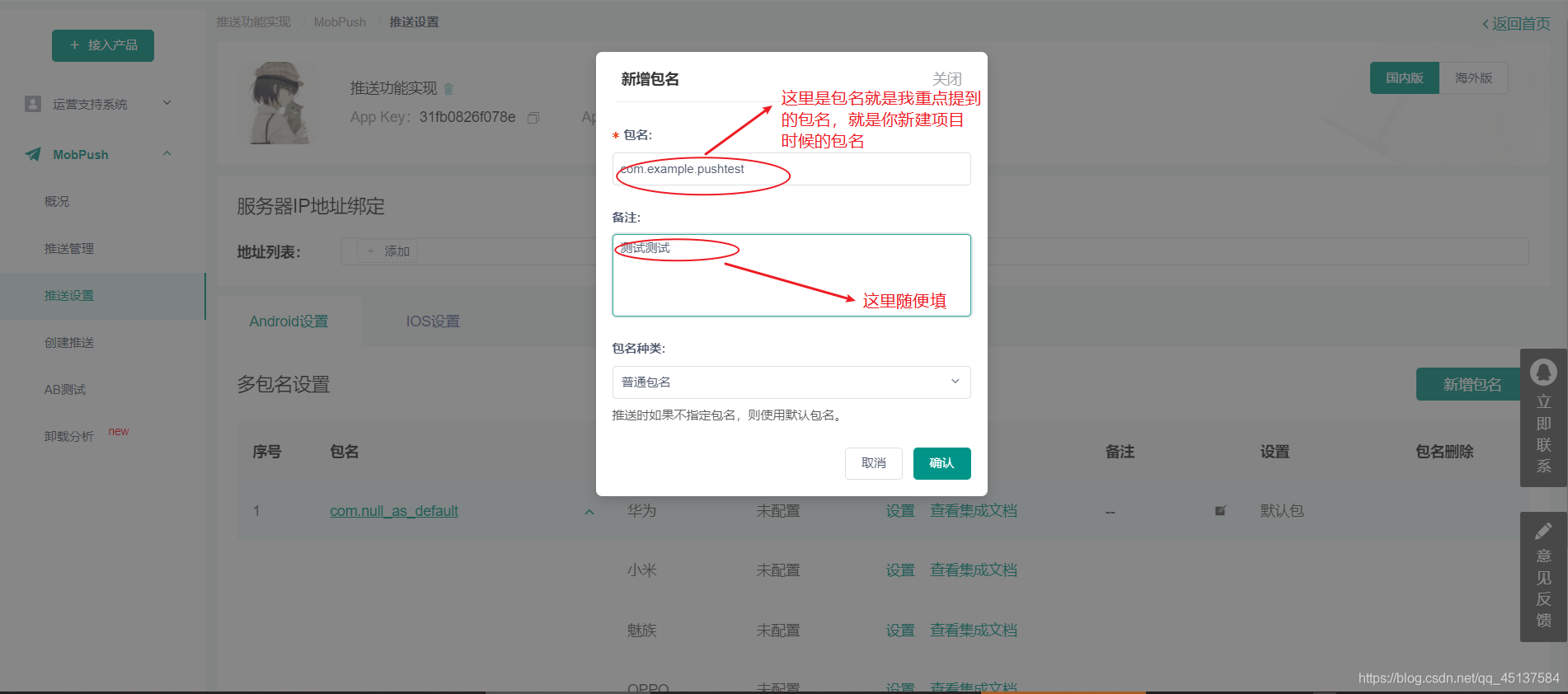This screenshot has width=1568, height=694.
Task: Click the 默认包 text
Action: (1282, 511)
